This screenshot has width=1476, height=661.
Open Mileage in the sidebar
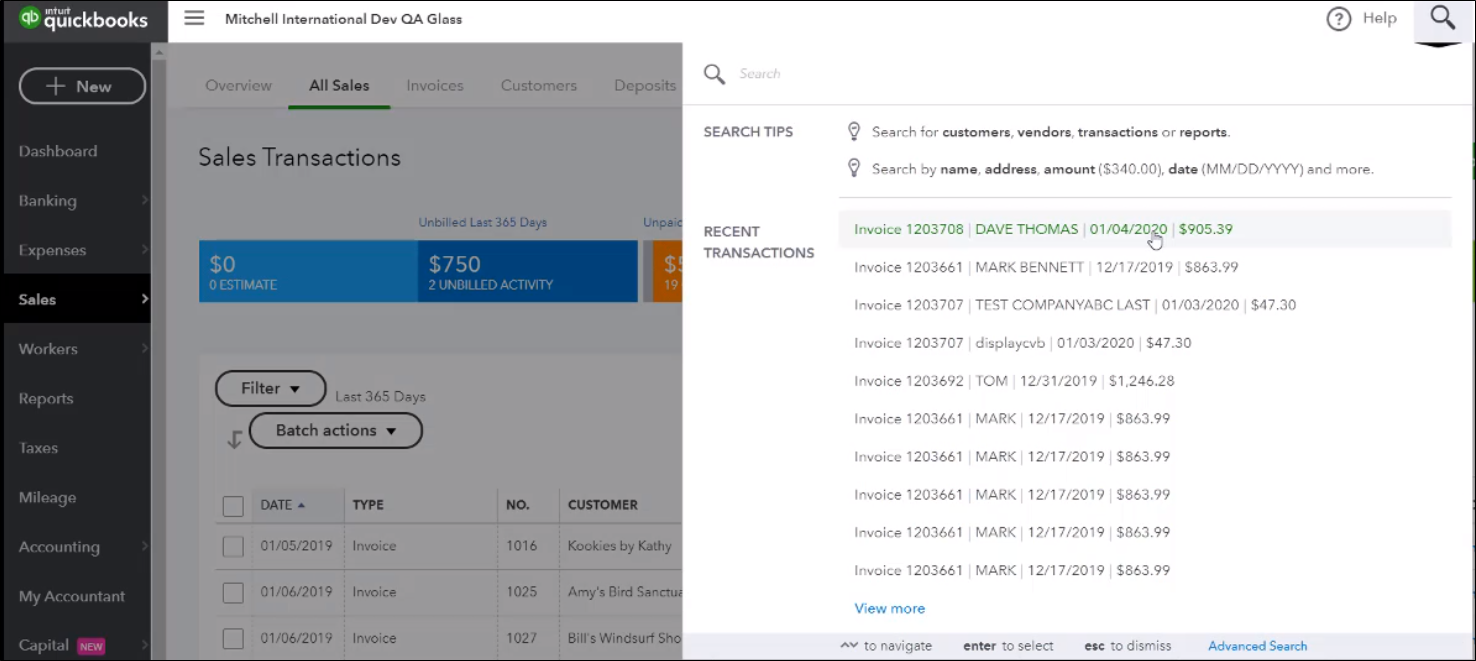pos(47,498)
